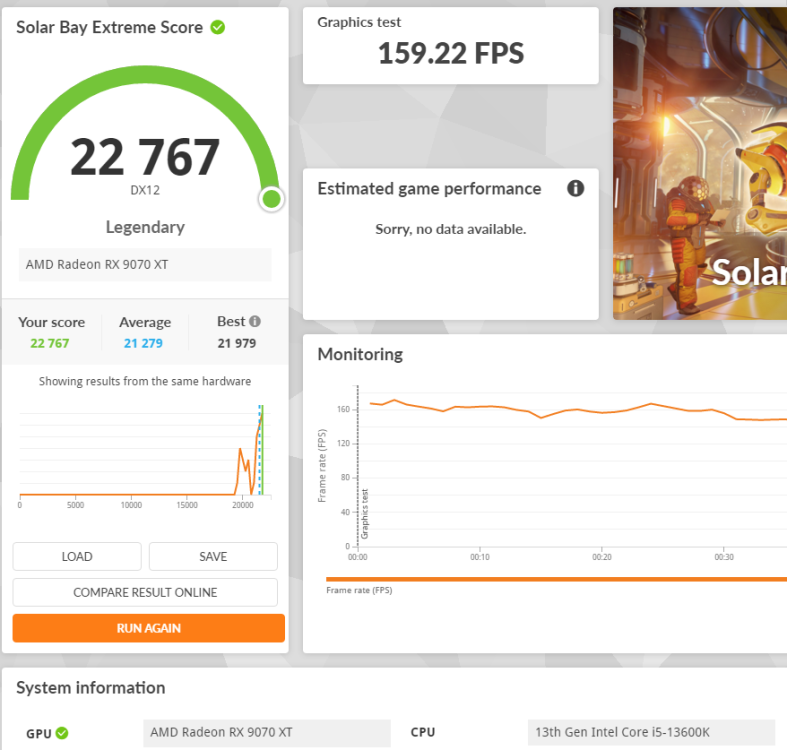Click the 20000 label on the score distribution axis

(242, 505)
